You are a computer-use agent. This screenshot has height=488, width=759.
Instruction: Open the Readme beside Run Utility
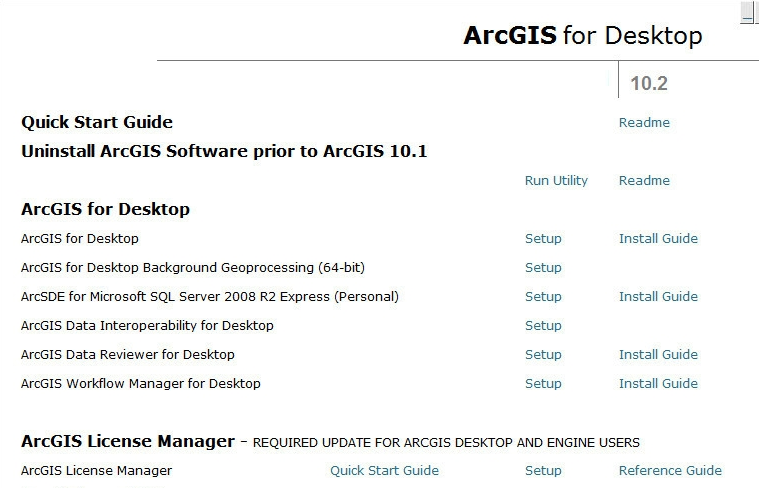tap(644, 181)
